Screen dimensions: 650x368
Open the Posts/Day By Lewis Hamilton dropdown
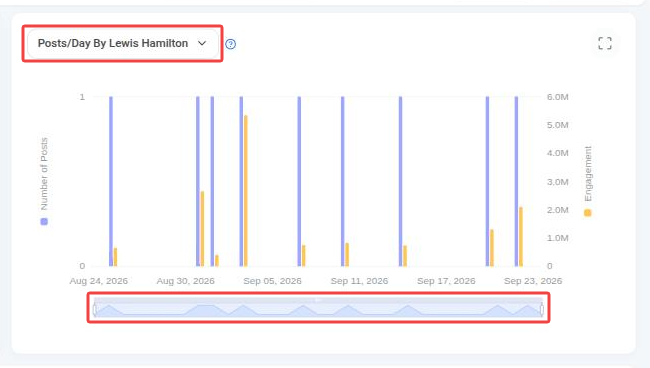coord(122,44)
